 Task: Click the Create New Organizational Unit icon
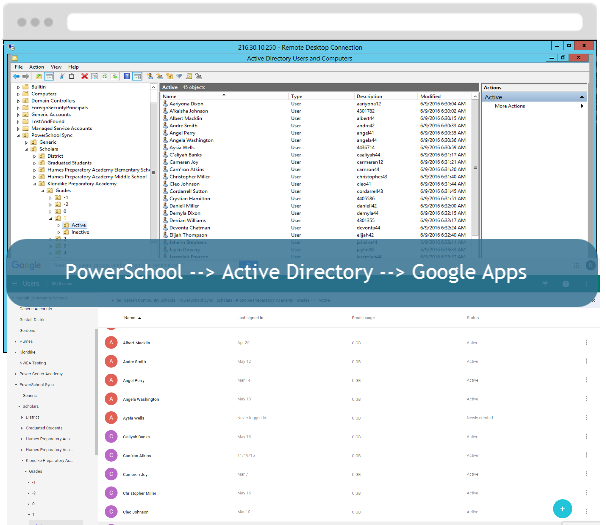coord(169,77)
